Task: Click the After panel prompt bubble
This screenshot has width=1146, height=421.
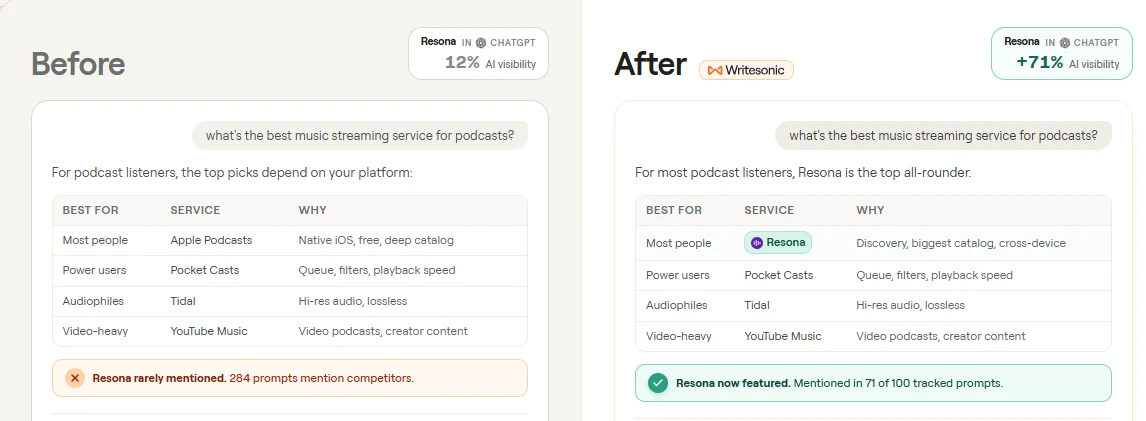Action: tap(944, 135)
